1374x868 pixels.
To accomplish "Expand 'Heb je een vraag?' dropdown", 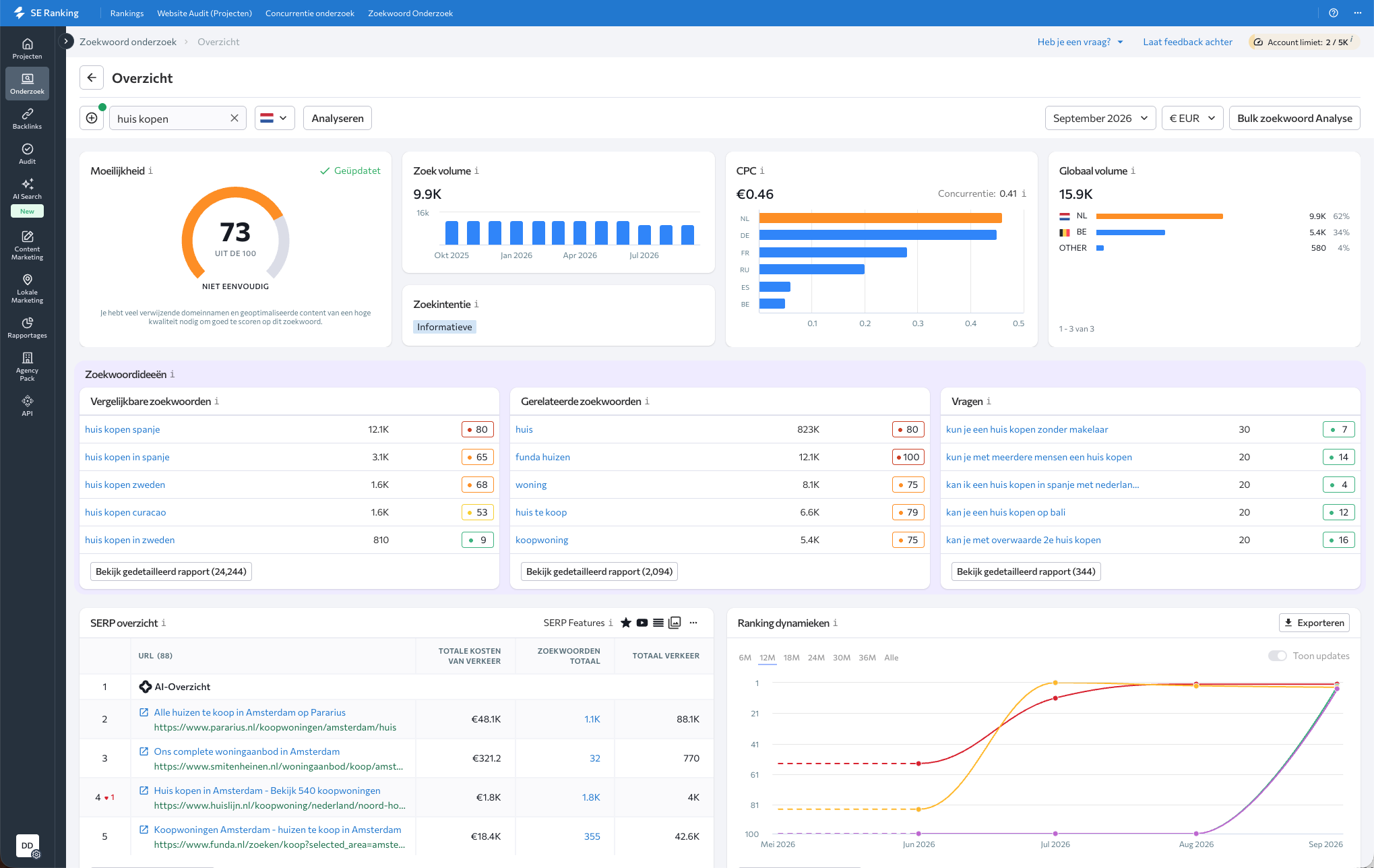I will pyautogui.click(x=1080, y=42).
